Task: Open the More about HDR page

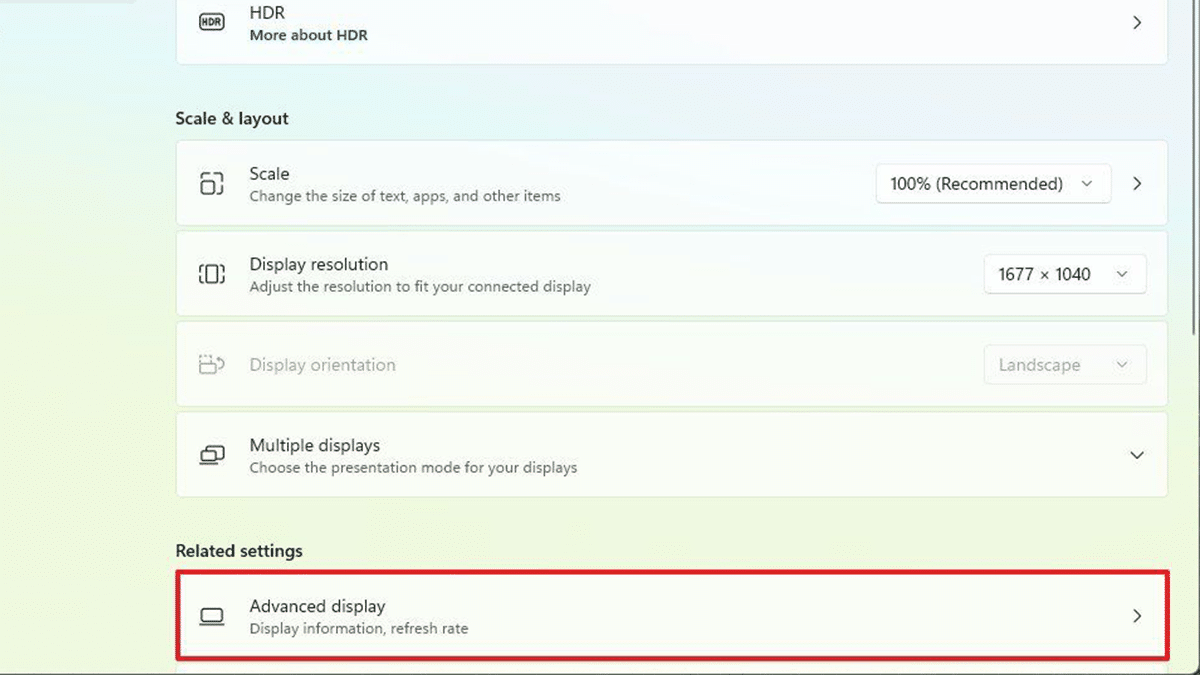Action: pos(308,36)
